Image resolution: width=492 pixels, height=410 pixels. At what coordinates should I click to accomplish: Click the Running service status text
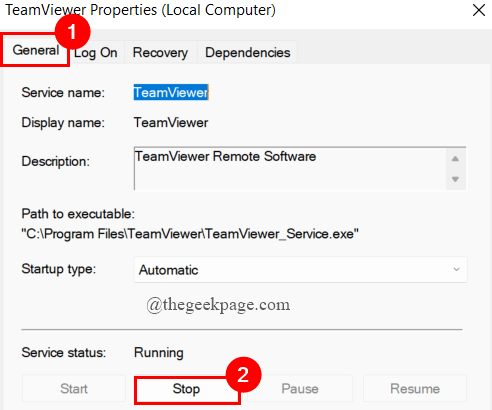(x=159, y=353)
